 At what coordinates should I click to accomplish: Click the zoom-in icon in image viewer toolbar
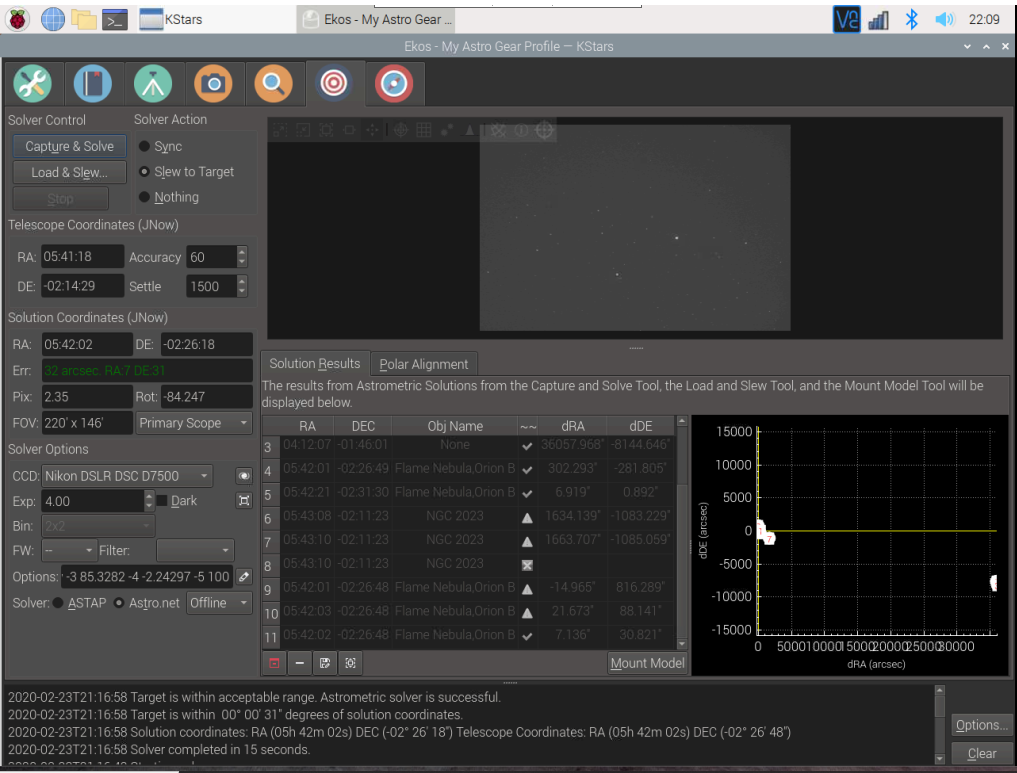click(280, 130)
